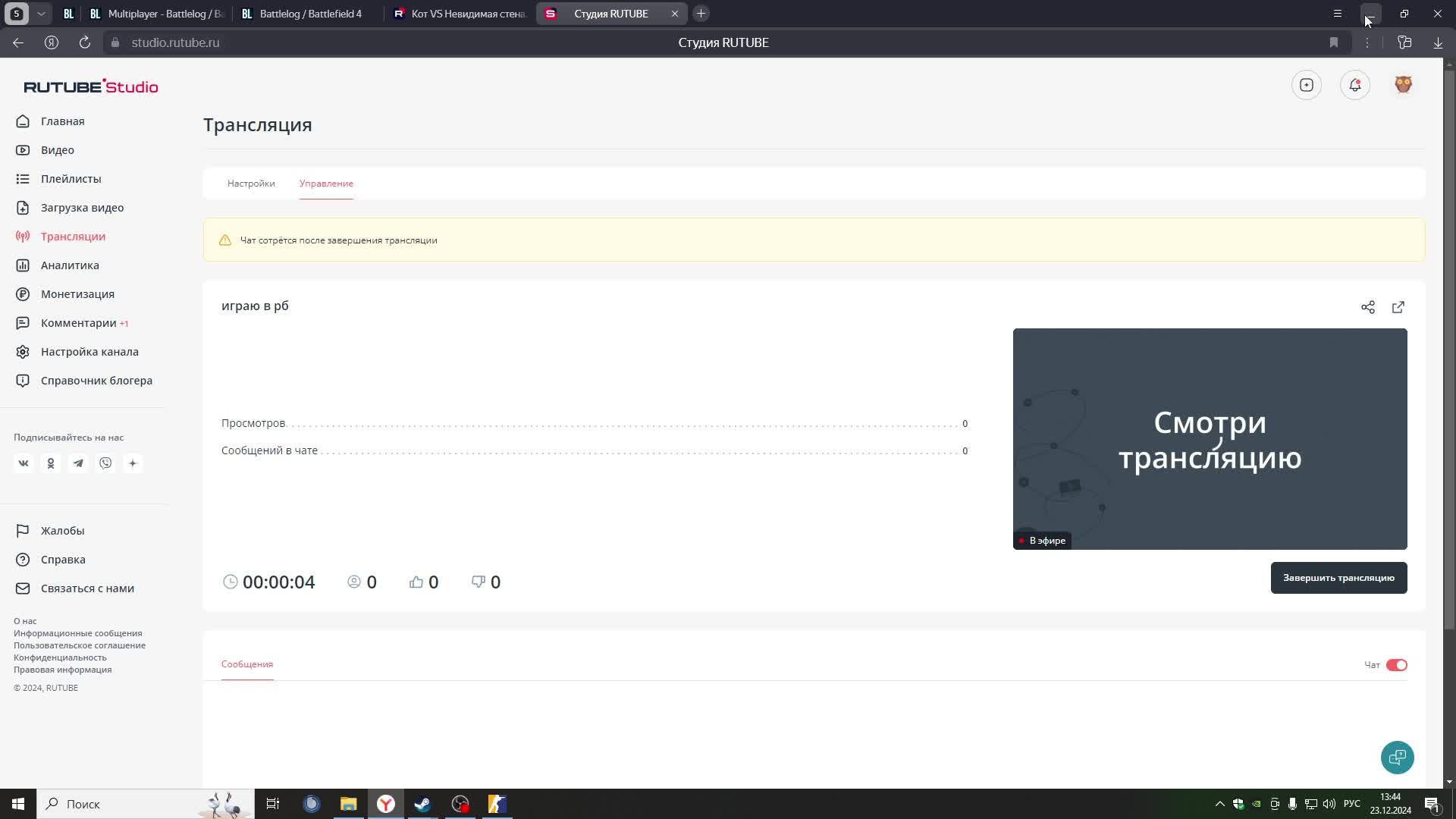1456x819 pixels.
Task: Go to Аналитика in the sidebar
Action: (x=70, y=265)
